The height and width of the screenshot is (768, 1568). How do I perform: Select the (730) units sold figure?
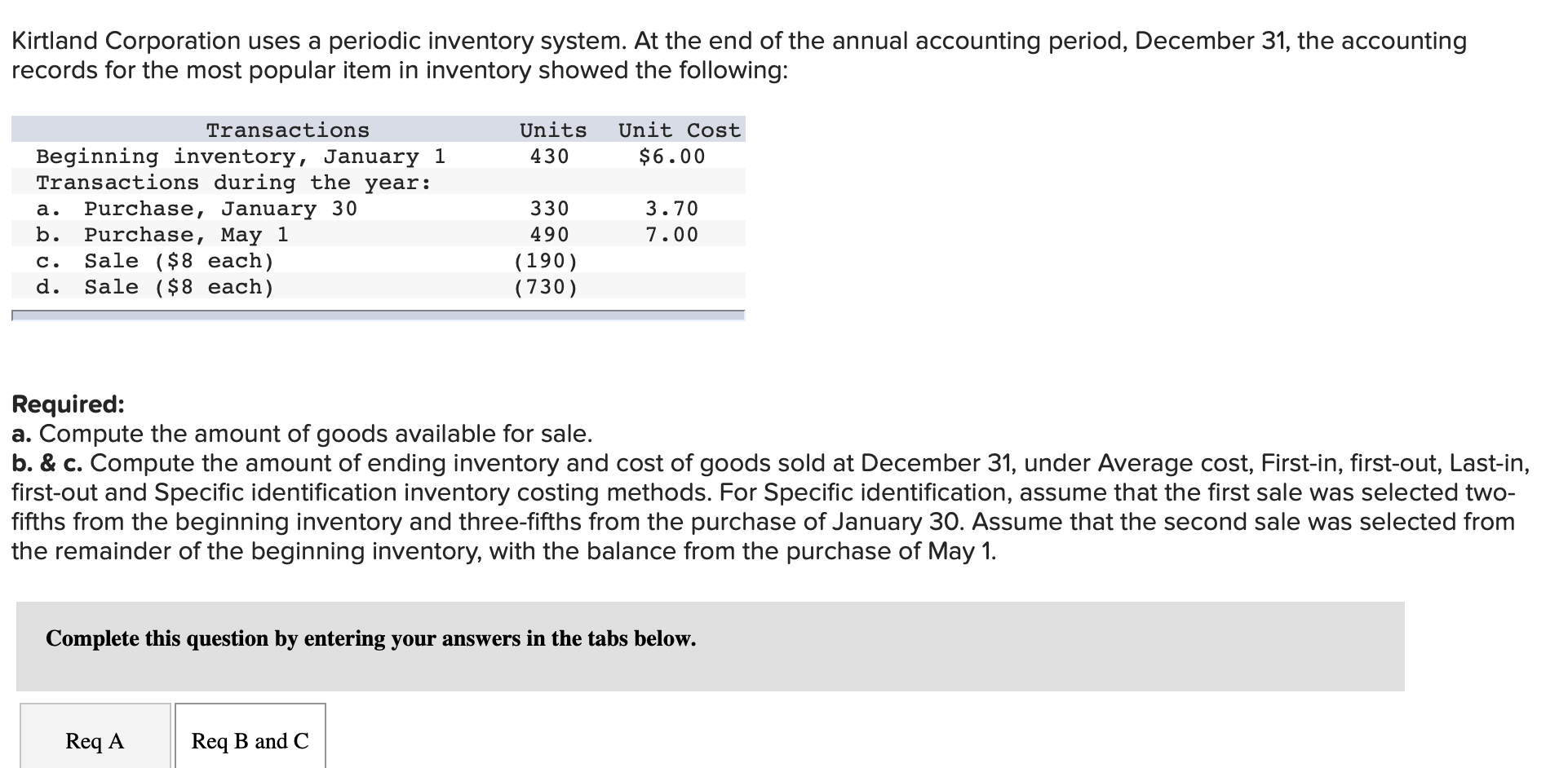click(547, 286)
